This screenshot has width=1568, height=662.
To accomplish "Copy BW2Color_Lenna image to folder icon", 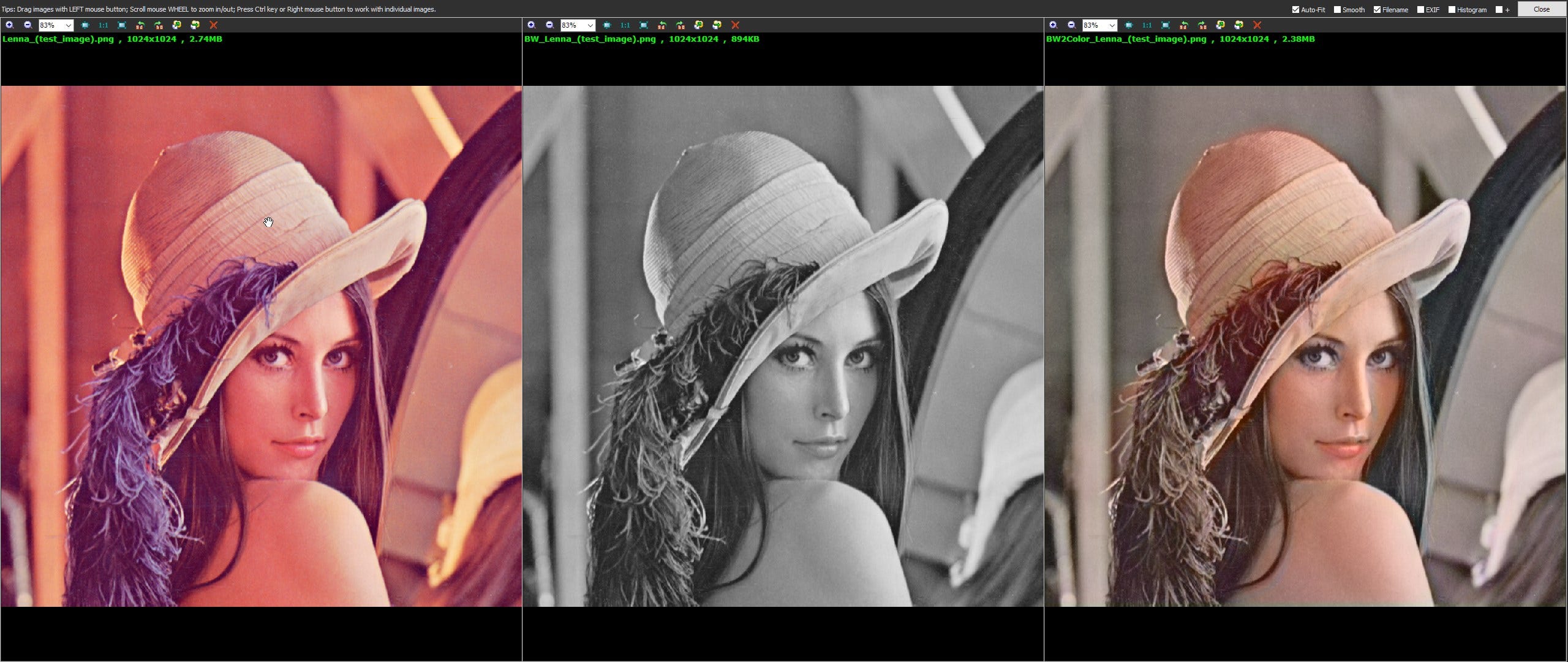I will 1220,25.
